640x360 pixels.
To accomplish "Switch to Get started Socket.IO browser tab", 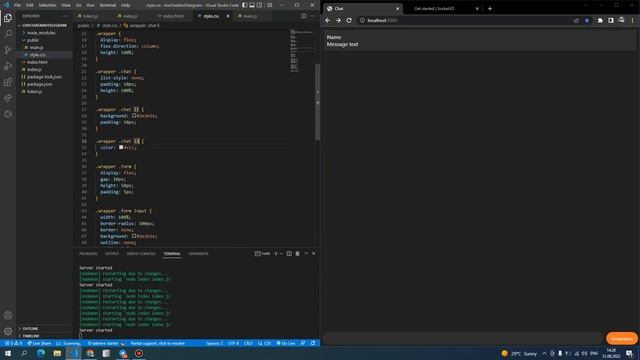I will point(434,8).
